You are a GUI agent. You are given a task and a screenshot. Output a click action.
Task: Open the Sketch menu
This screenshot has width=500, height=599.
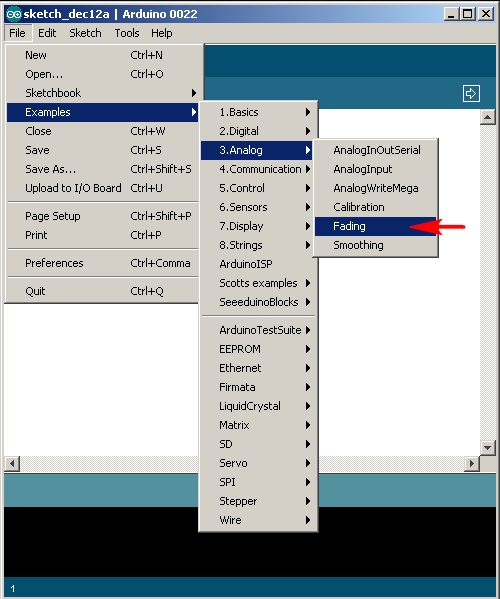pyautogui.click(x=85, y=33)
